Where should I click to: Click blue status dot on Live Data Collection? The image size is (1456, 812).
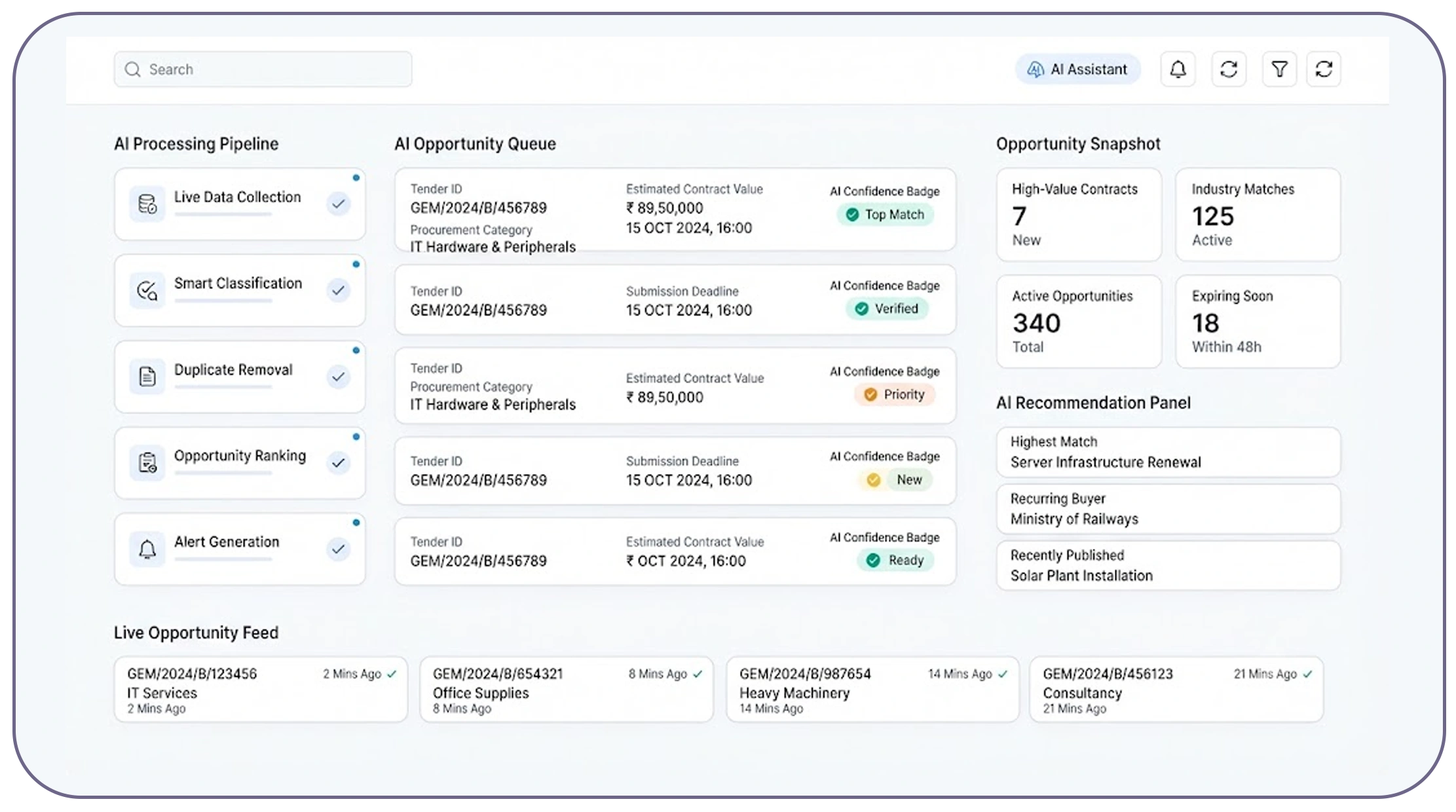pyautogui.click(x=356, y=177)
